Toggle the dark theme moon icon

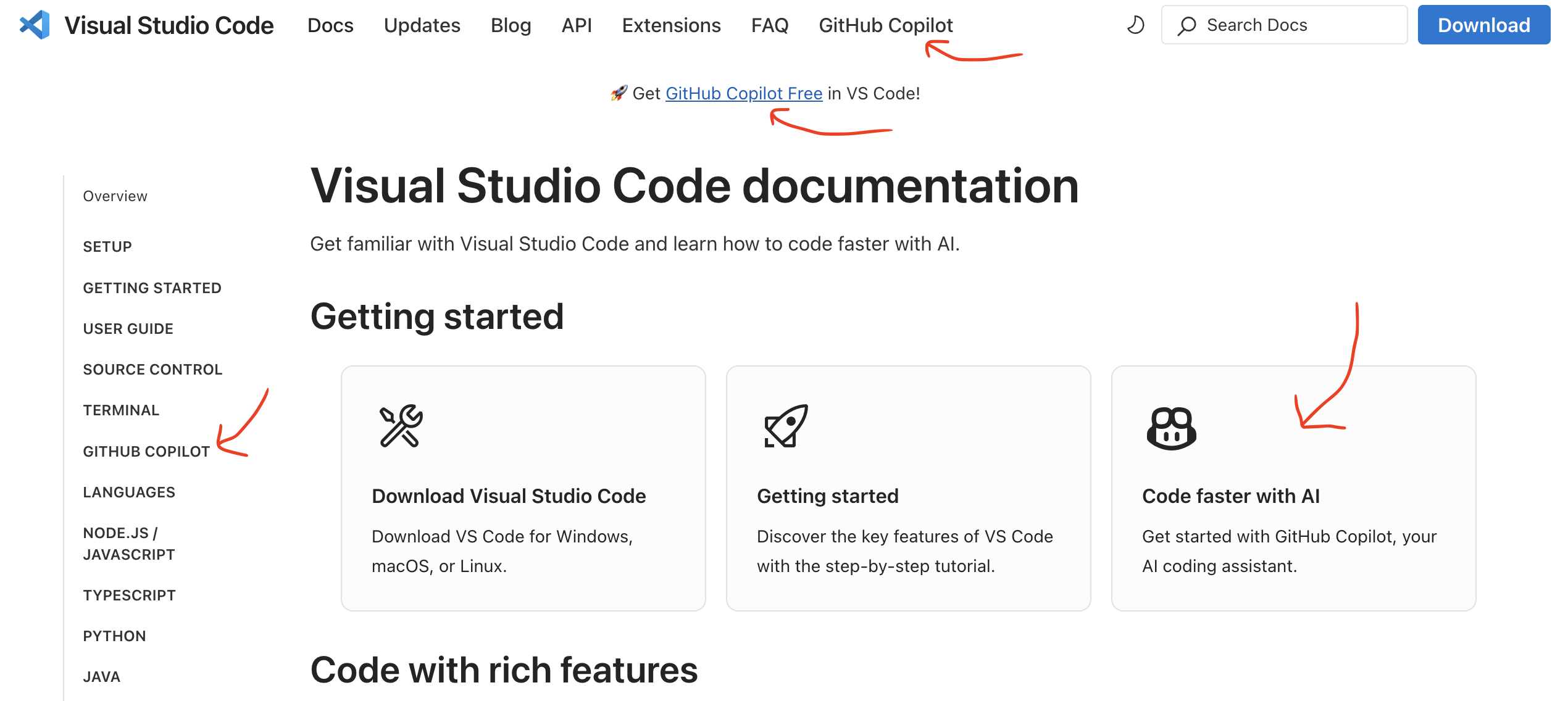click(1135, 25)
